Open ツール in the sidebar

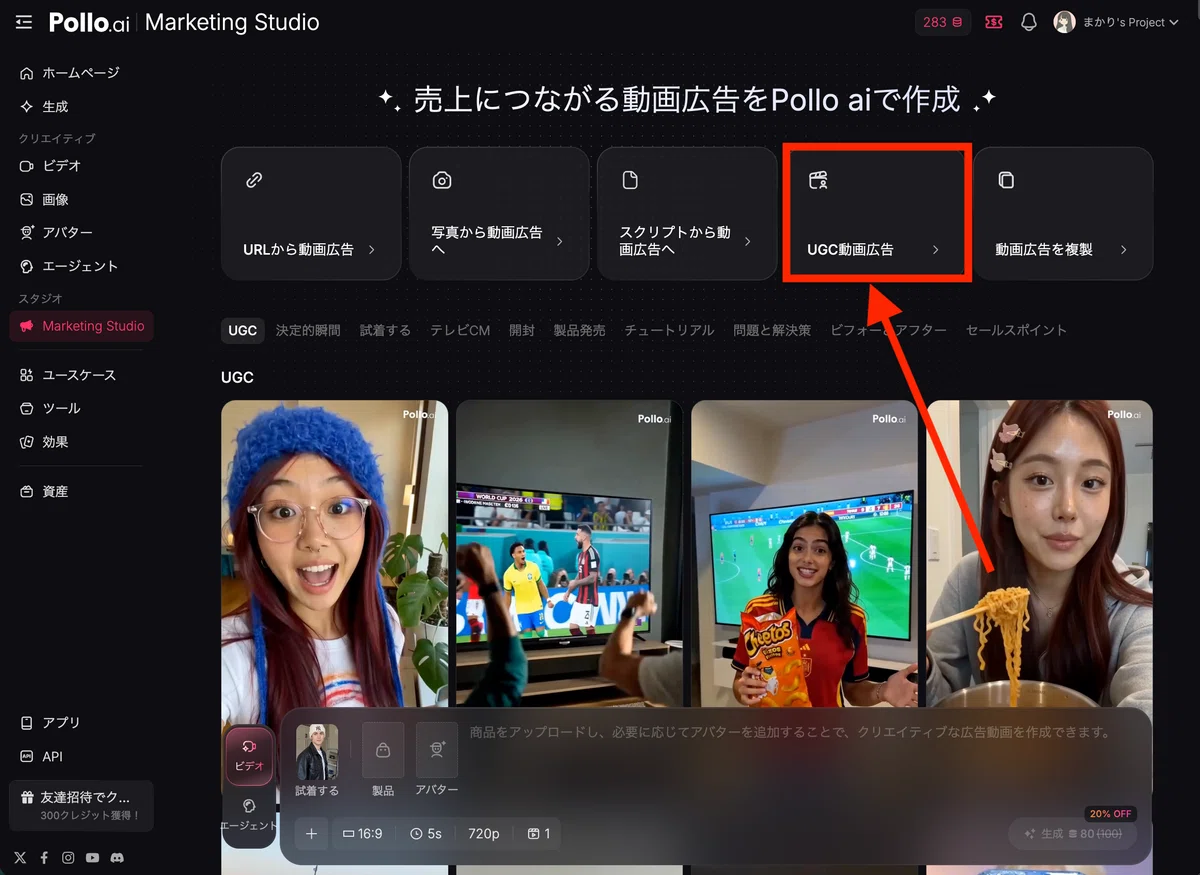pos(81,408)
